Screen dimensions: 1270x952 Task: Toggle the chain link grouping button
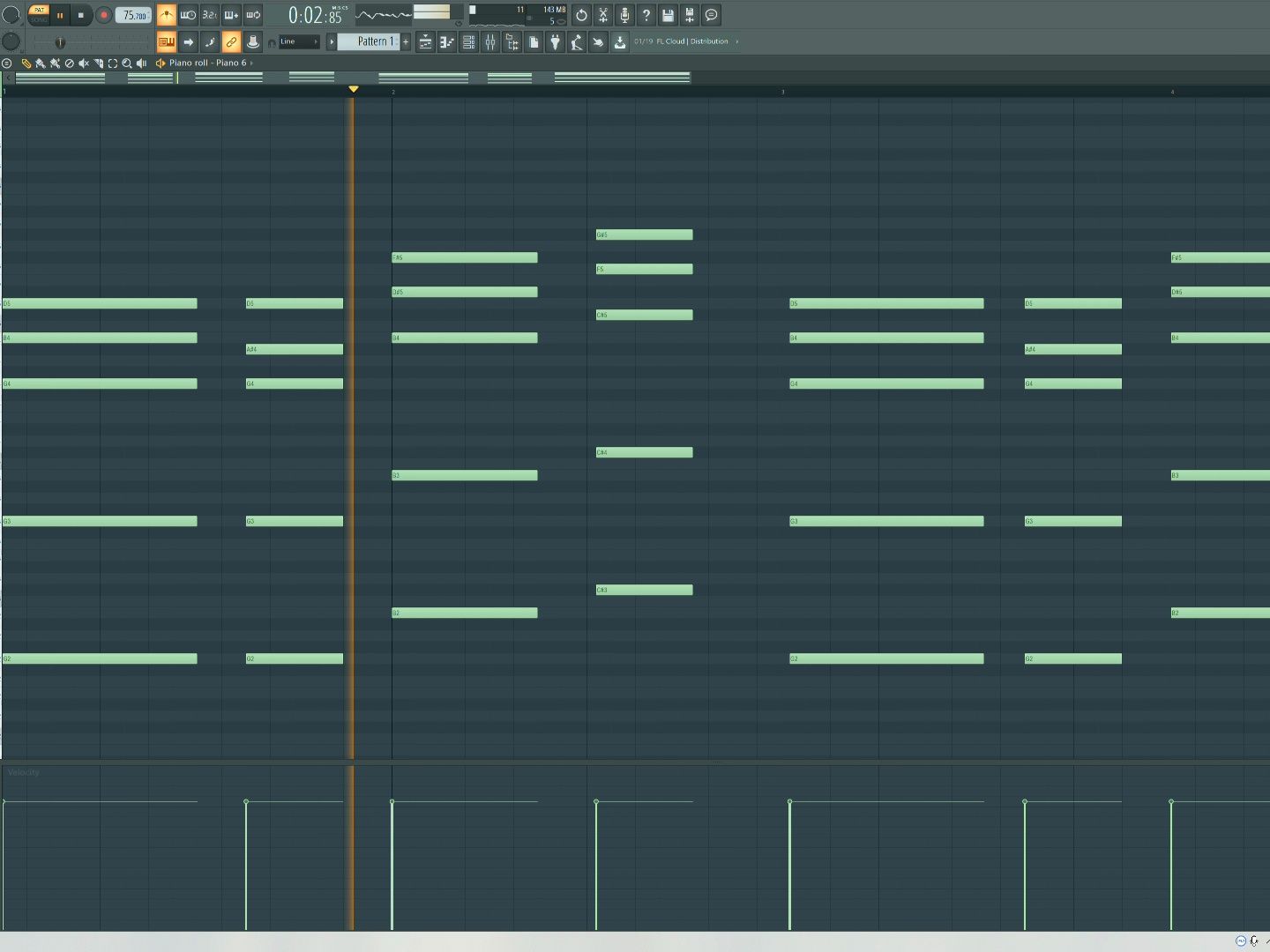click(231, 41)
